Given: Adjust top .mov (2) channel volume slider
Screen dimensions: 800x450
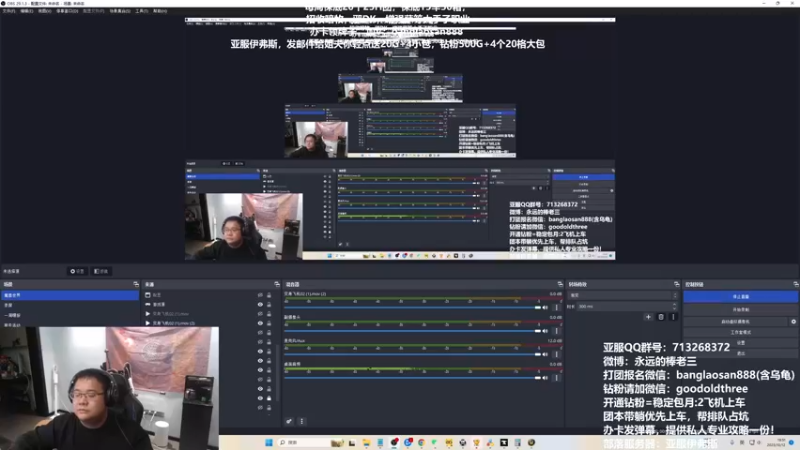Looking at the screenshot, I should (412, 307).
